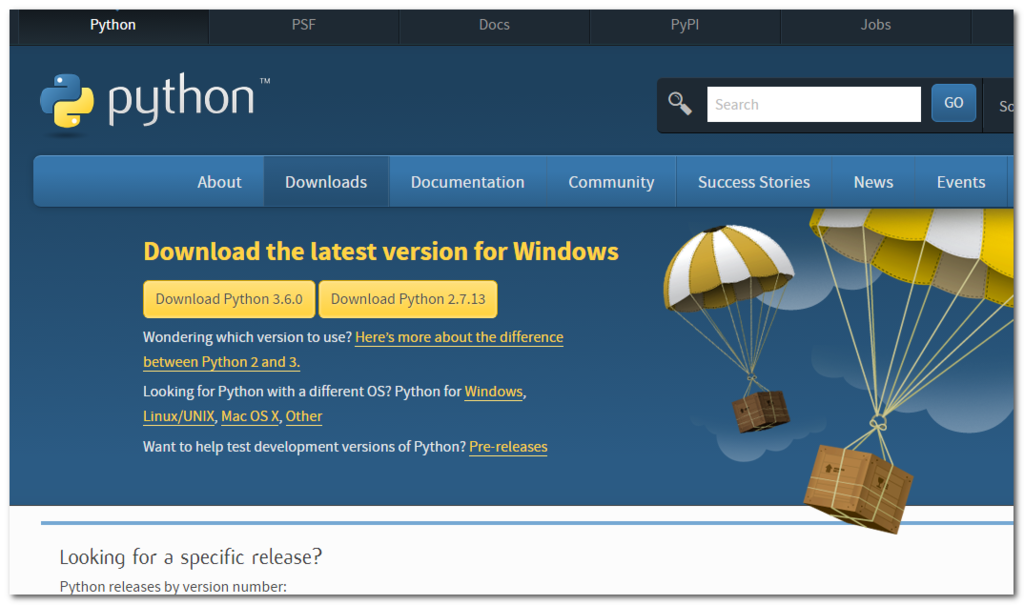
Task: Open the Success Stories menu
Action: [x=754, y=182]
